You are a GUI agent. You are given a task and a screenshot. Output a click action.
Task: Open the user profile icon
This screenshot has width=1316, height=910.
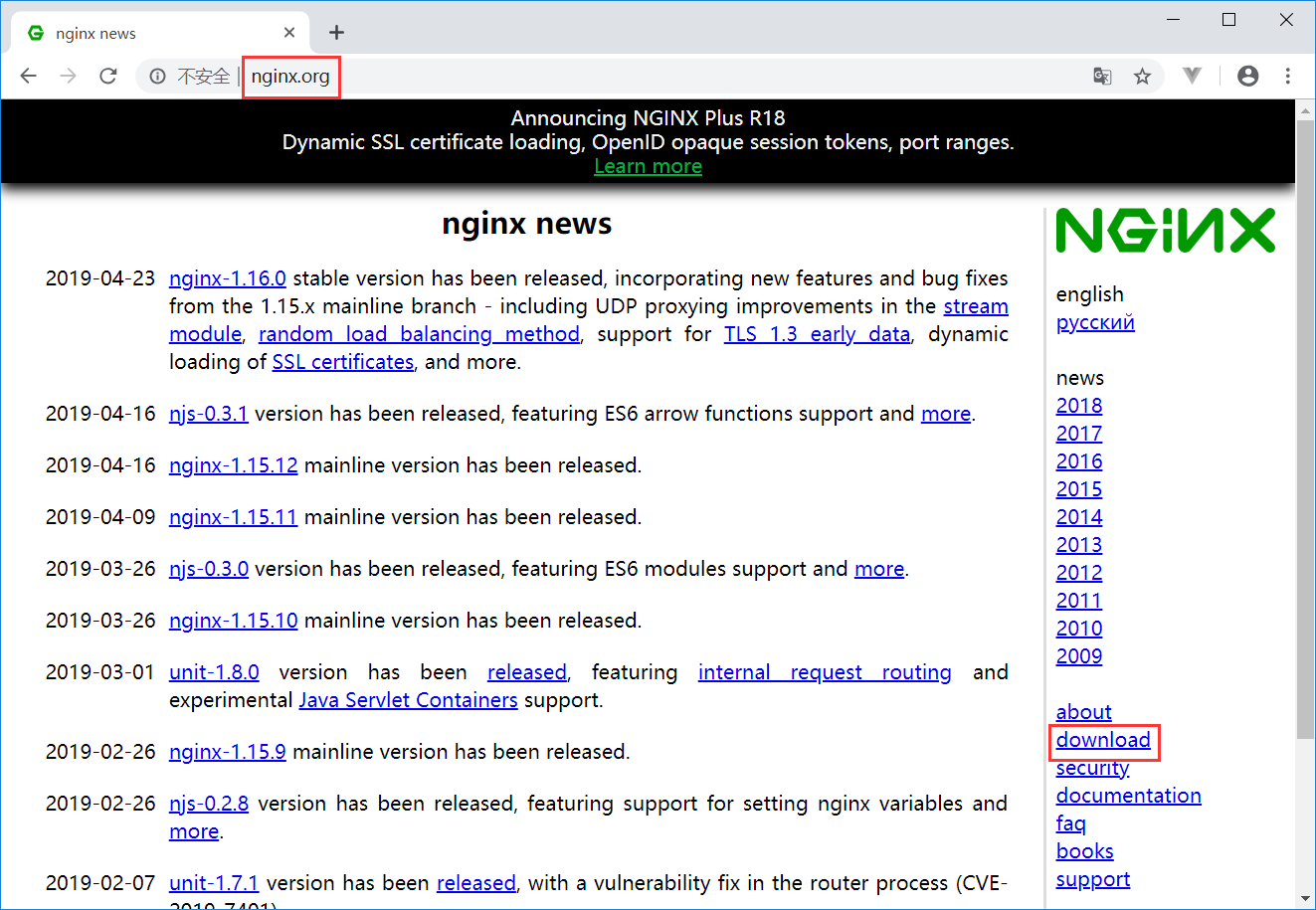coord(1248,76)
